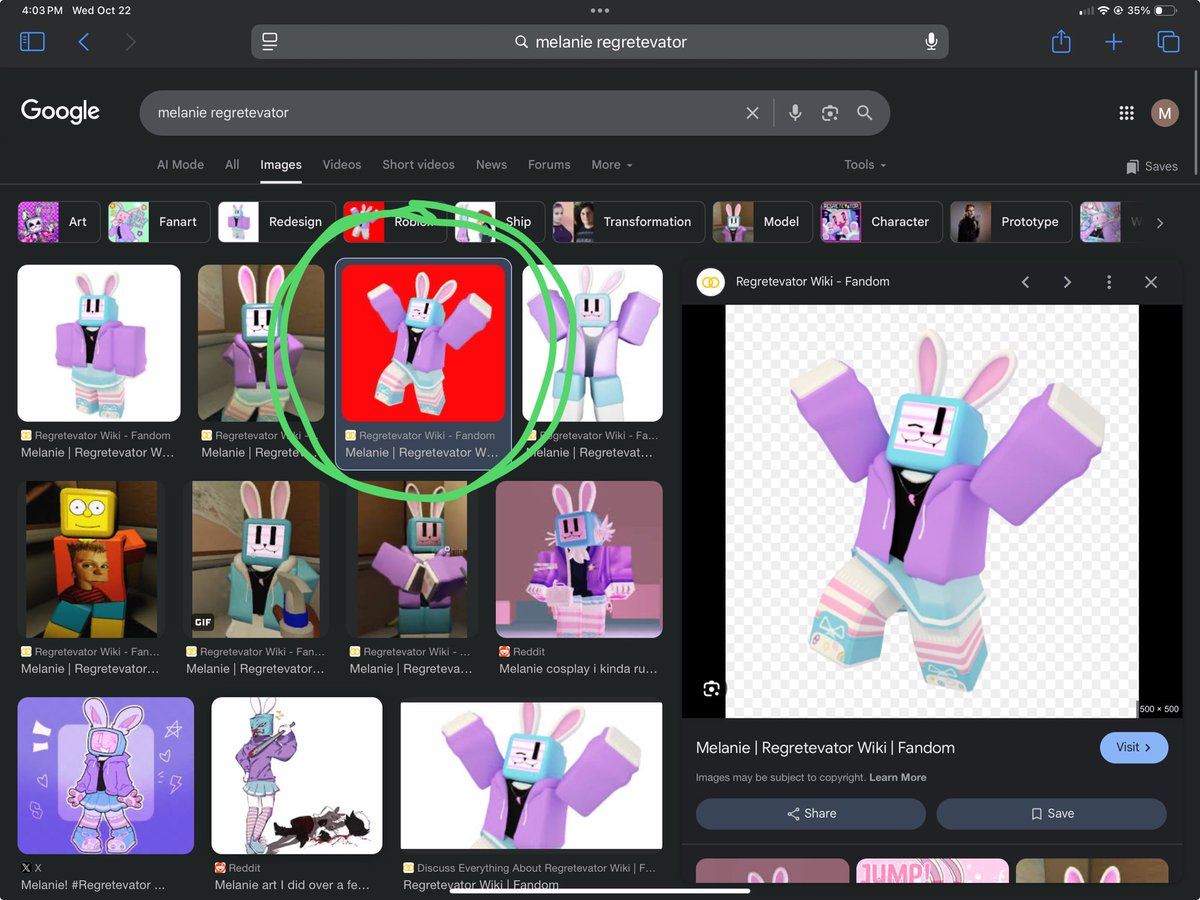Close the image preview panel
Screen dimensions: 1200x900
(x=1151, y=282)
